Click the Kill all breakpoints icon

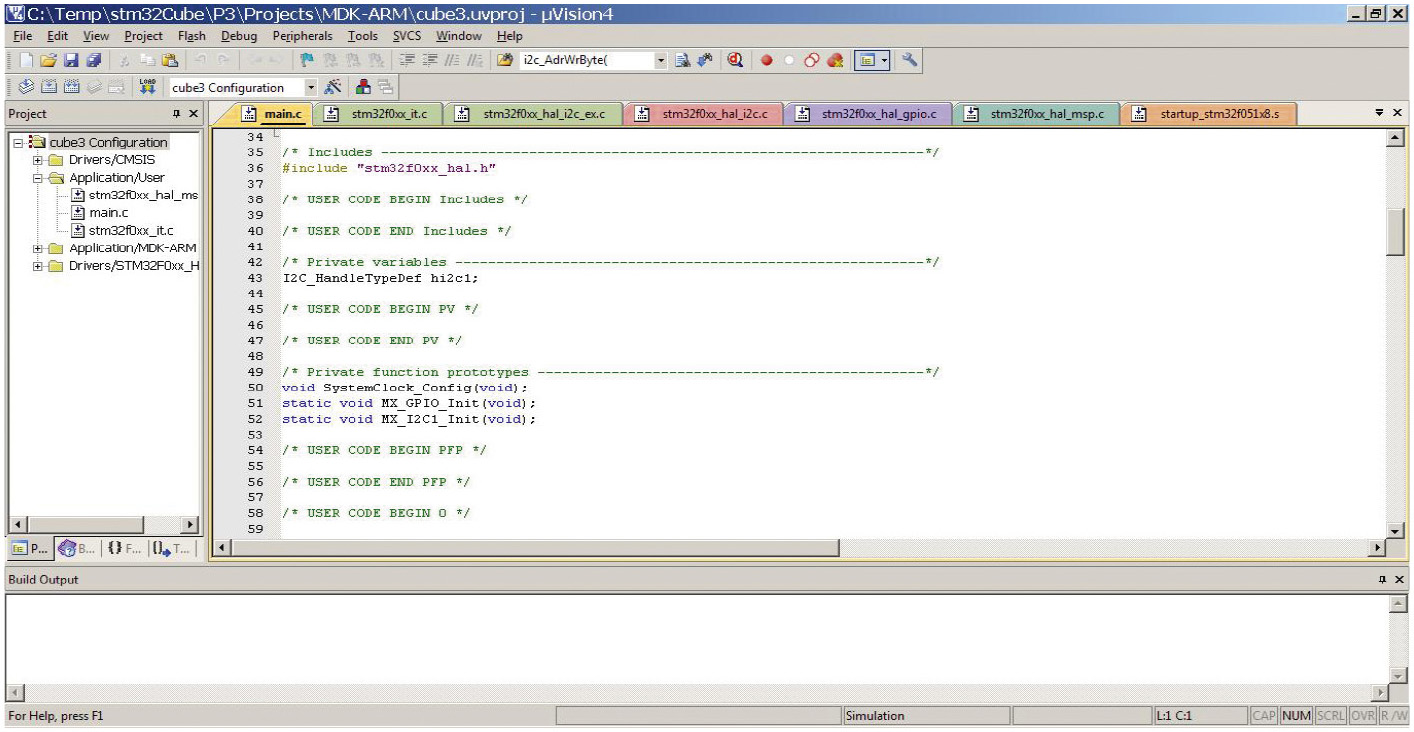[835, 60]
